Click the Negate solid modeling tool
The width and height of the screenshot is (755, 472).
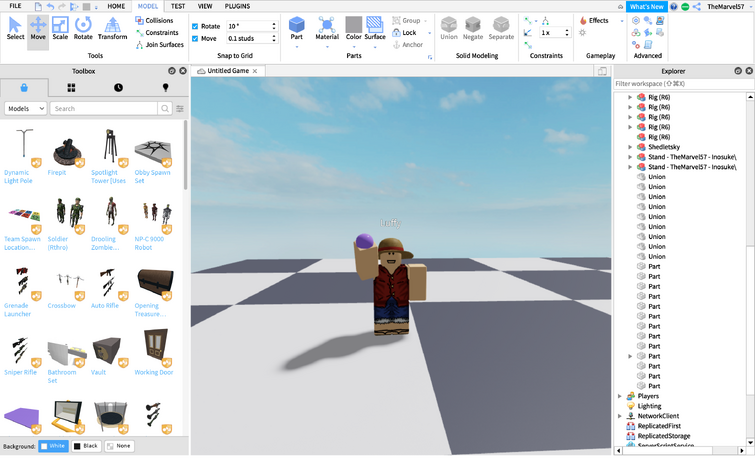coord(472,28)
